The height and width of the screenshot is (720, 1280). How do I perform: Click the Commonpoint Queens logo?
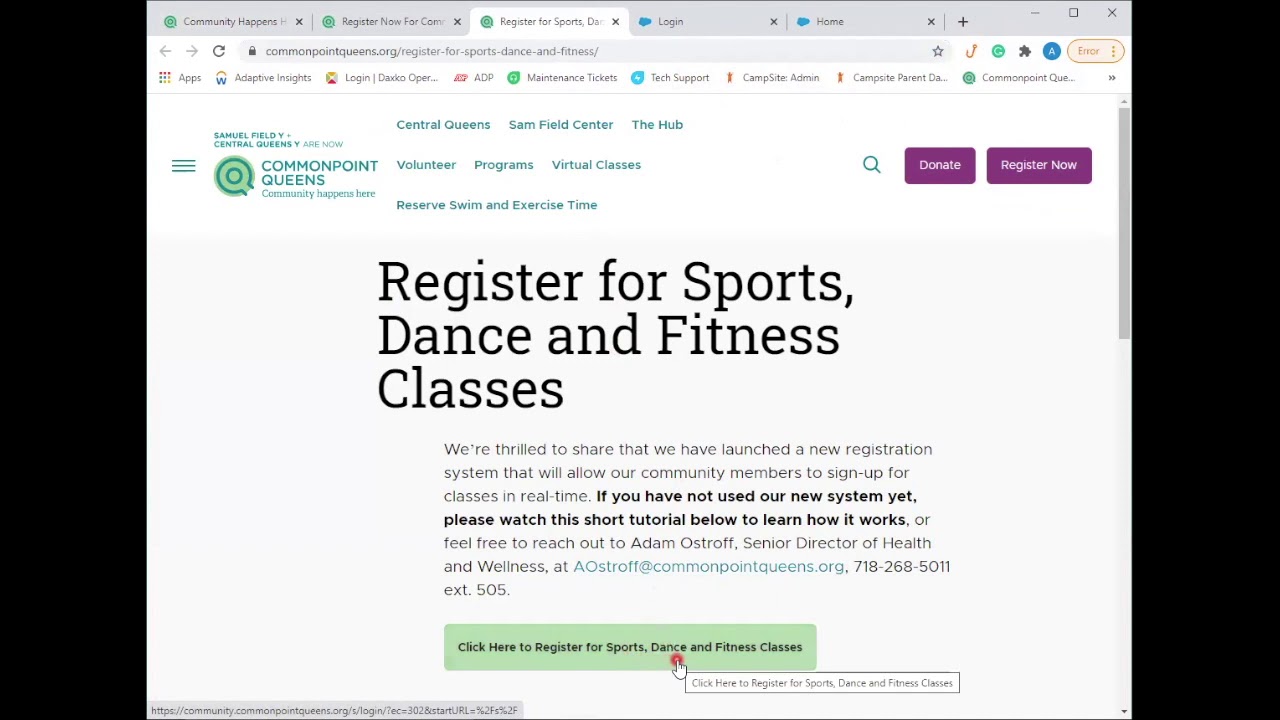(296, 166)
